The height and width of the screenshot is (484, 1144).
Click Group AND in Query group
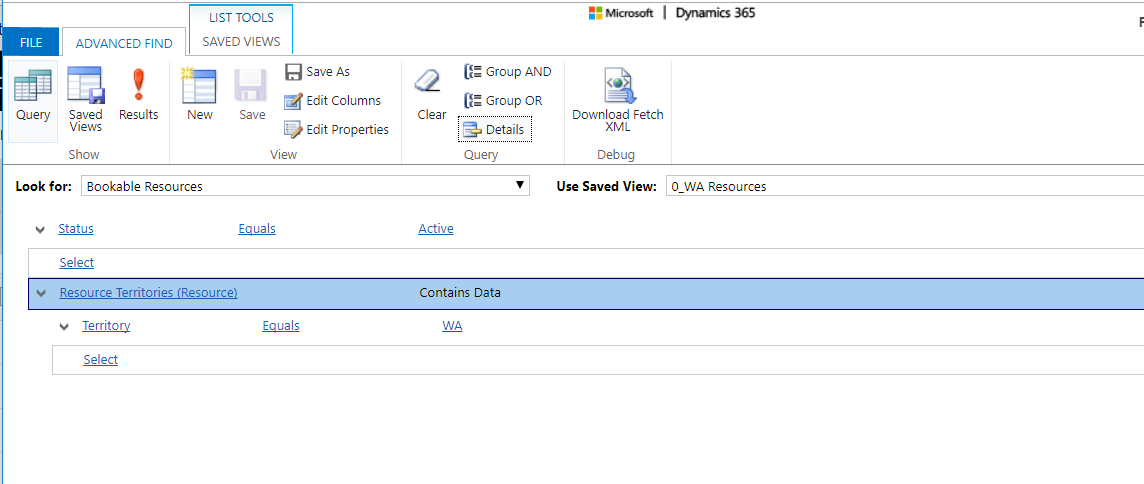pyautogui.click(x=507, y=72)
